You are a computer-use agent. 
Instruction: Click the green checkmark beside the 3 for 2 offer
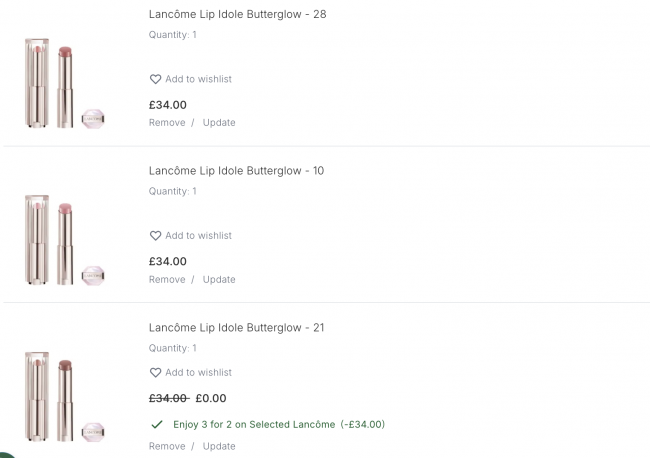157,424
